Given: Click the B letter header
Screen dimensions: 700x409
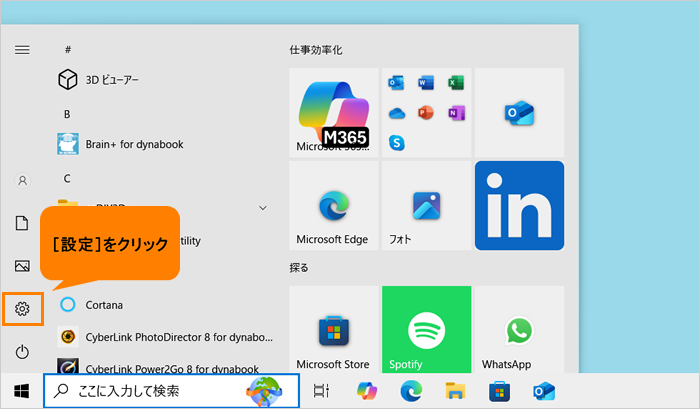Looking at the screenshot, I should click(x=67, y=114).
